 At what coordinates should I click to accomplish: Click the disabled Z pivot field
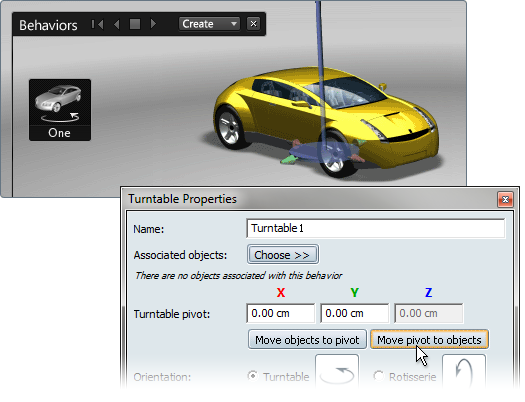point(429,313)
